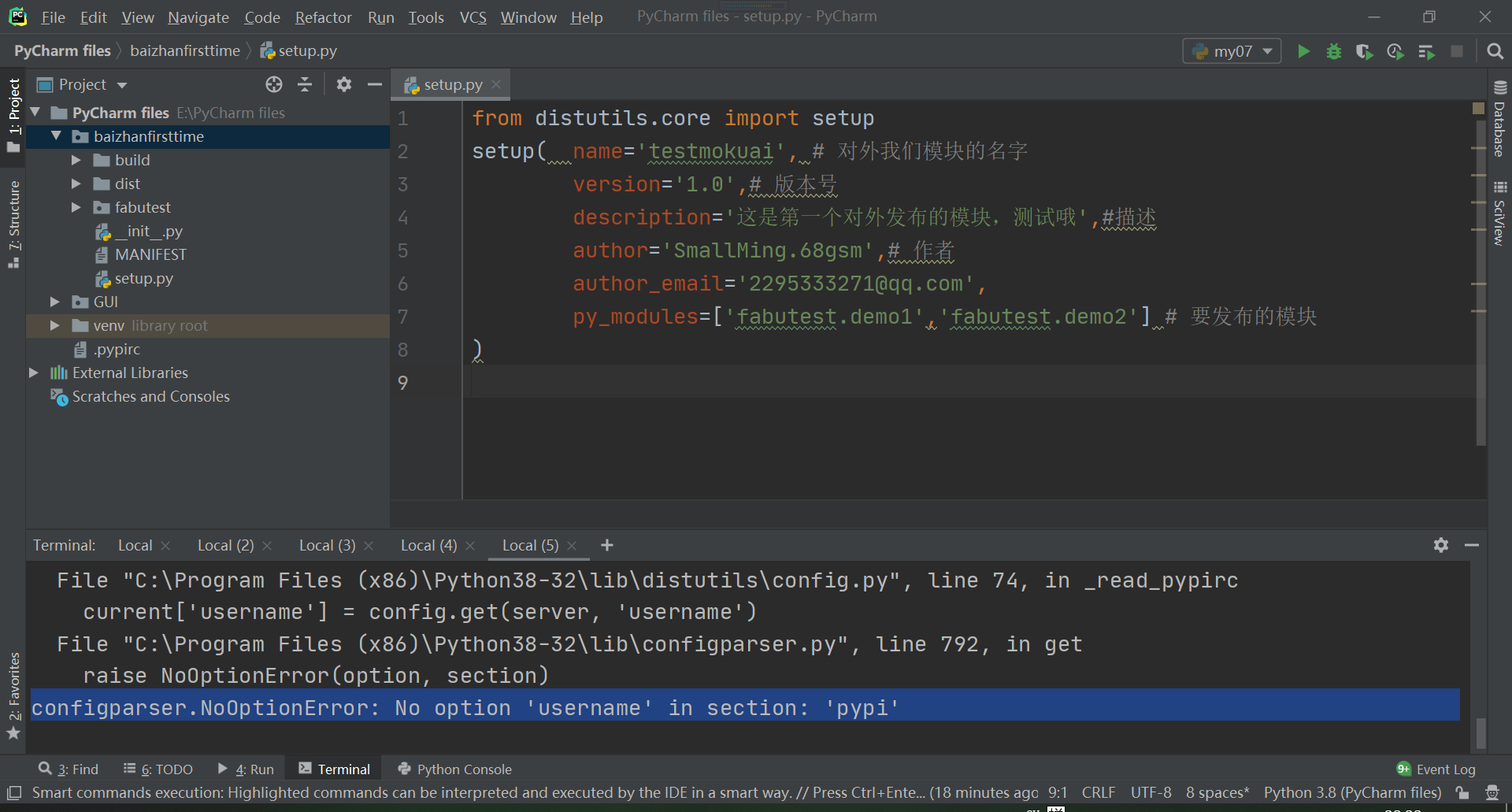1512x812 pixels.
Task: Open the Python Console
Action: (x=455, y=769)
